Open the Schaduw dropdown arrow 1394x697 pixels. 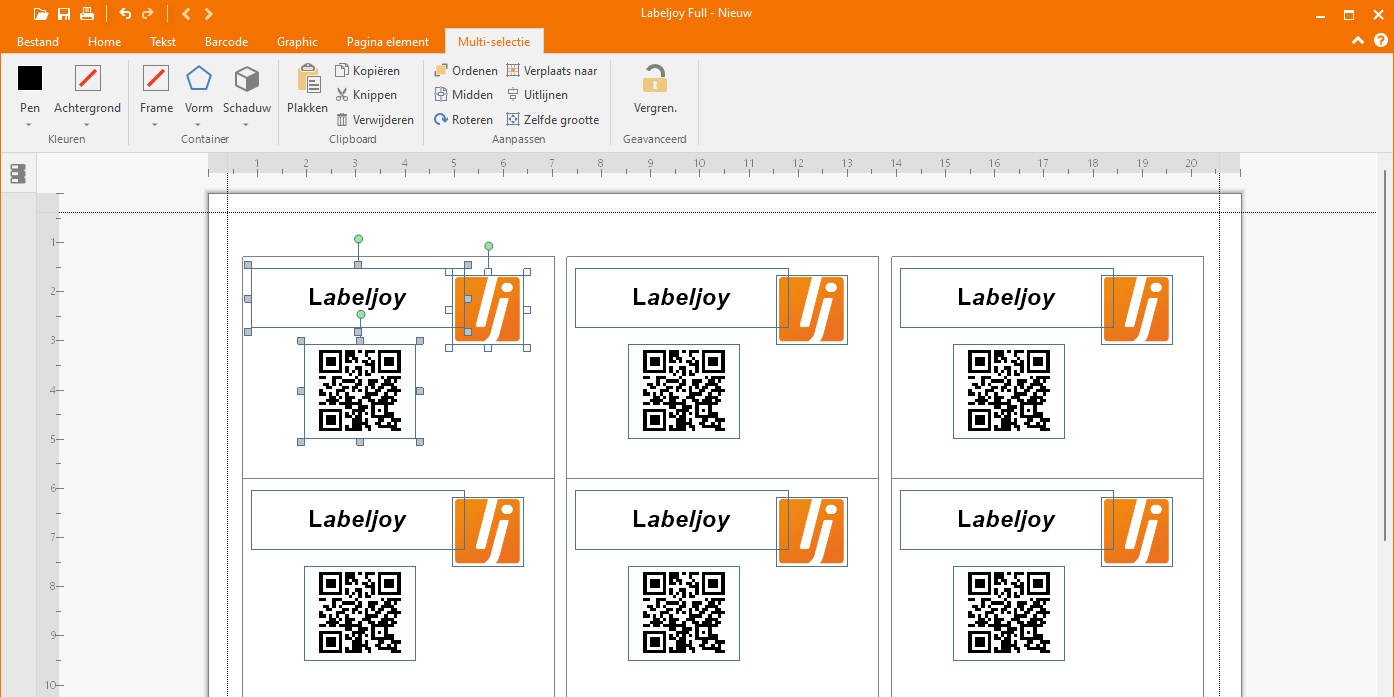coord(247,125)
